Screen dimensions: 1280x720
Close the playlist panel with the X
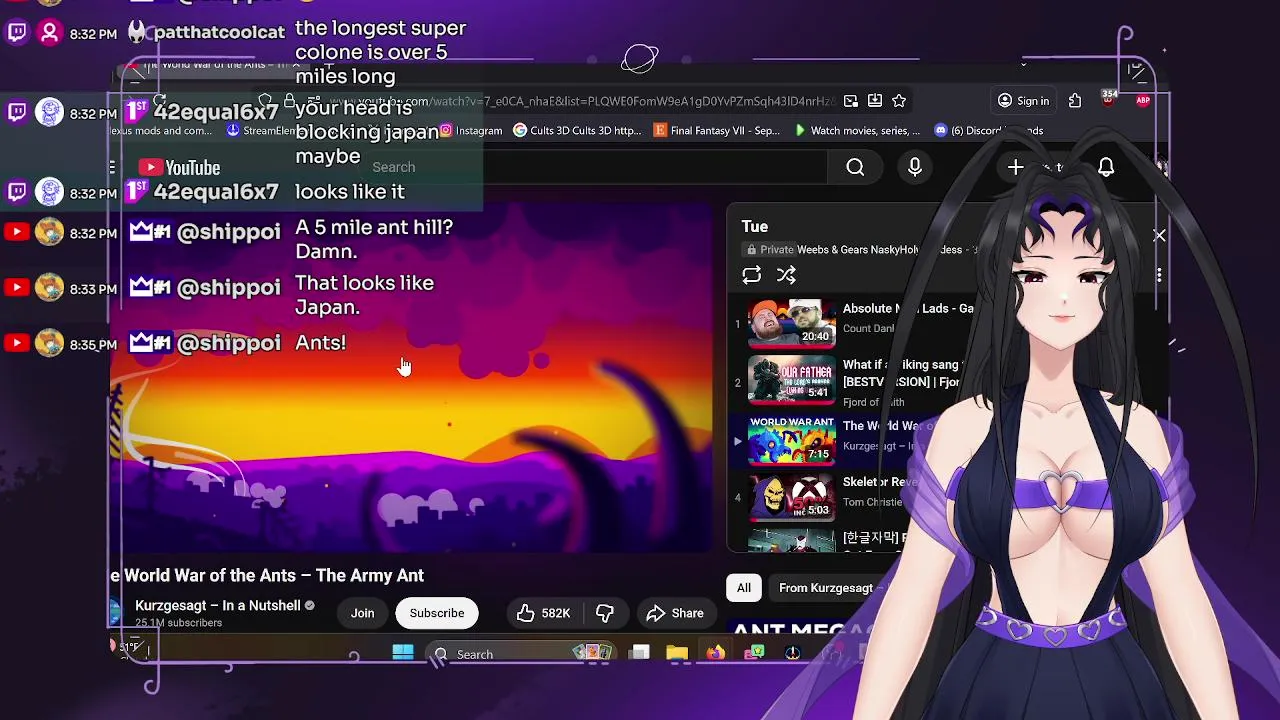pos(1159,236)
